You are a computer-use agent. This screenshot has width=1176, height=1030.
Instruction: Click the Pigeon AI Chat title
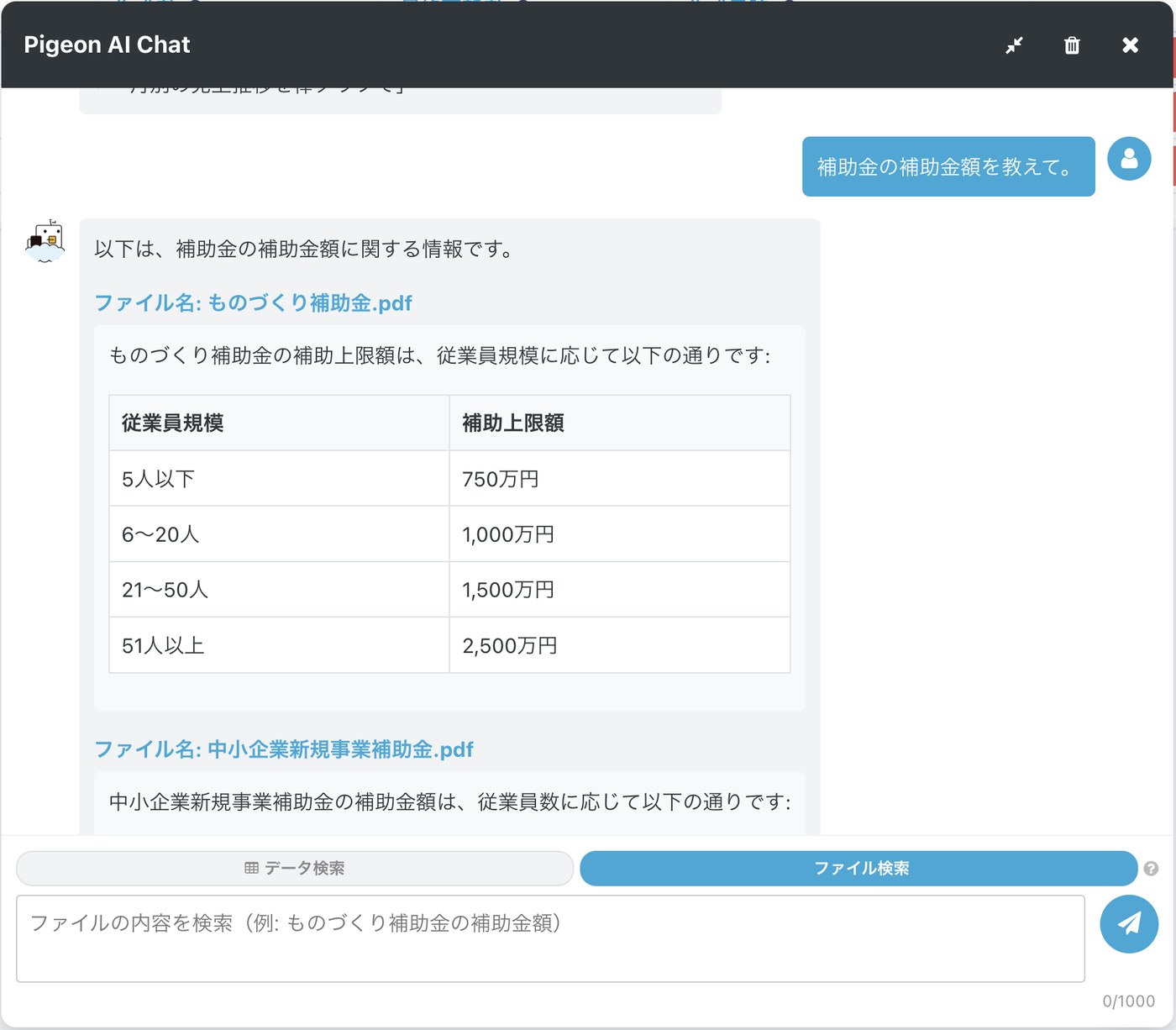pos(107,45)
